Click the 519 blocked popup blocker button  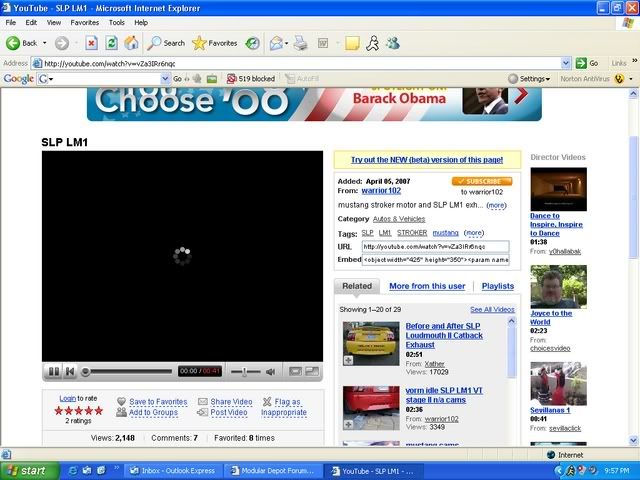tap(251, 78)
